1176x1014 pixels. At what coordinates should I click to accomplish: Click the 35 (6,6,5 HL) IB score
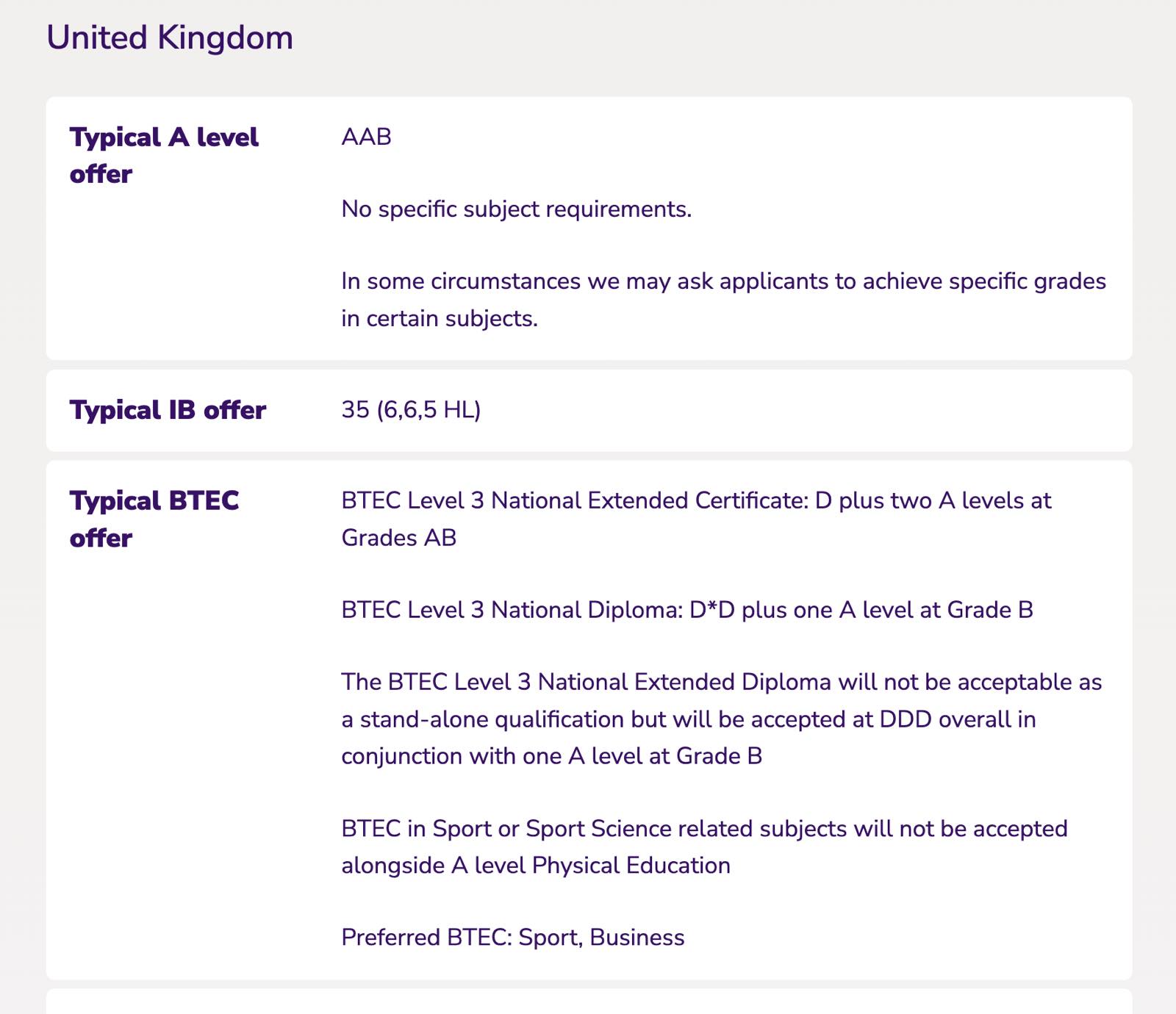(x=412, y=410)
